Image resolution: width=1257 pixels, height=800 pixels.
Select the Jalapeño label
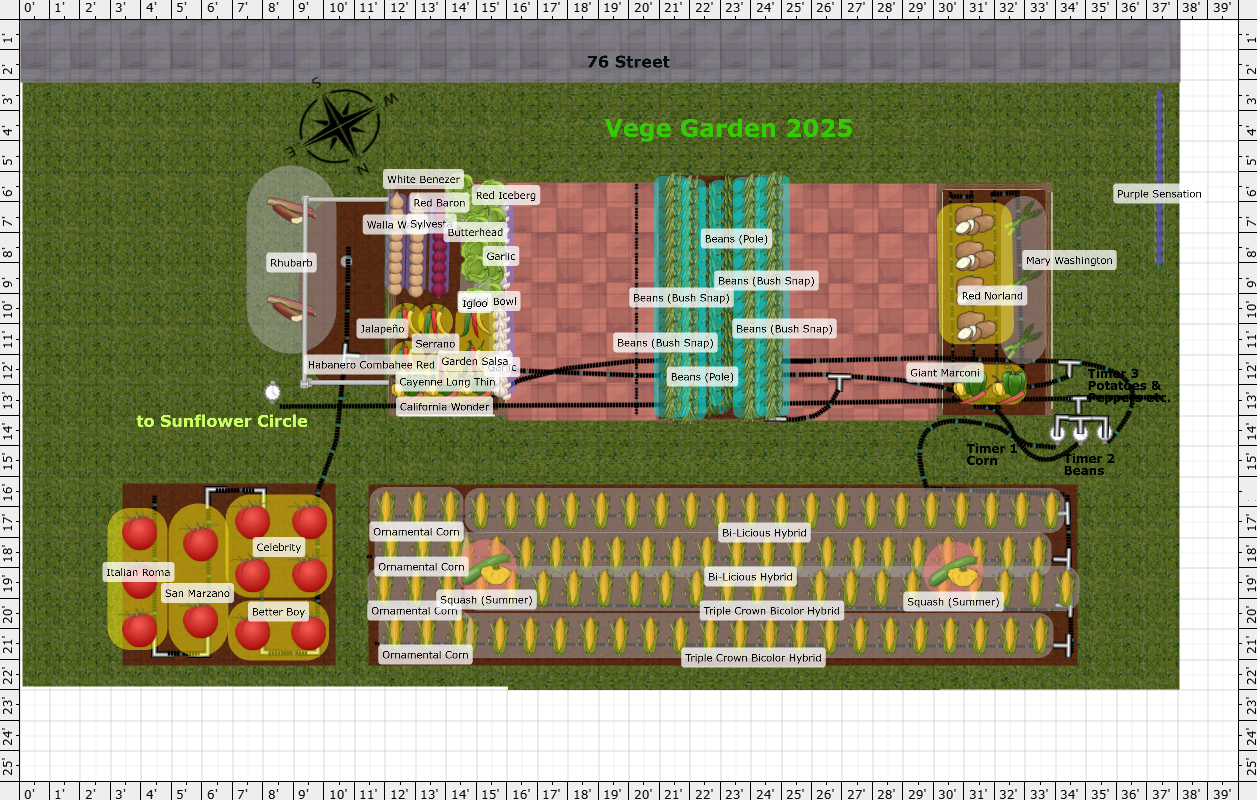(382, 328)
